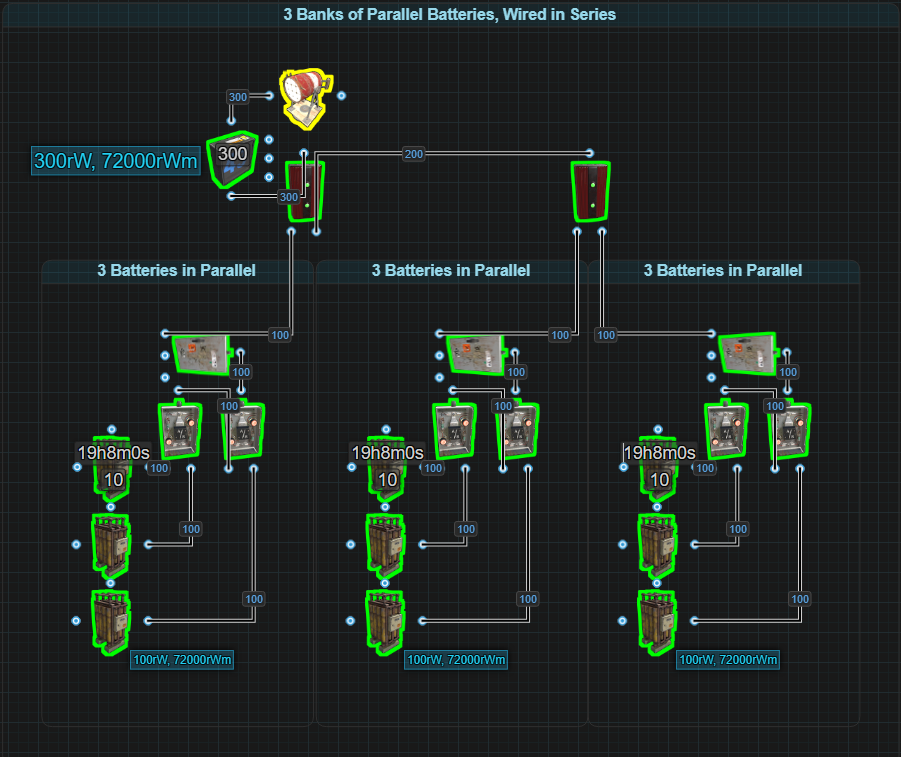Click the title 3 Banks of Parallel Batteries
Viewport: 901px width, 757px height.
click(449, 14)
